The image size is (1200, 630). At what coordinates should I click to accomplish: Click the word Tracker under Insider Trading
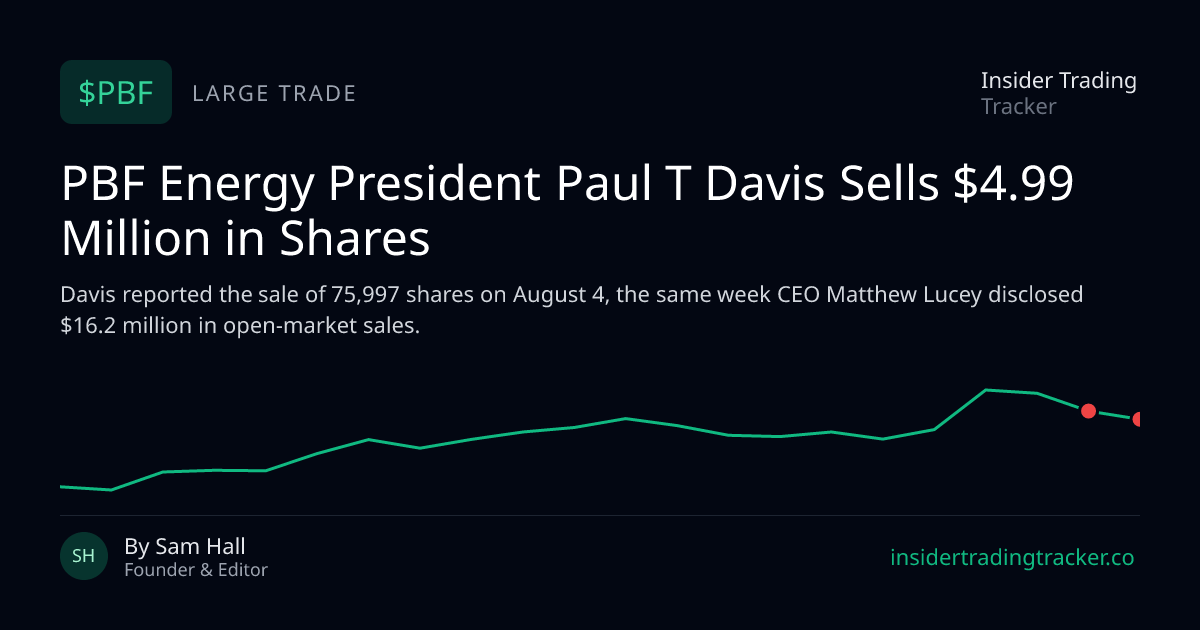tap(1019, 106)
